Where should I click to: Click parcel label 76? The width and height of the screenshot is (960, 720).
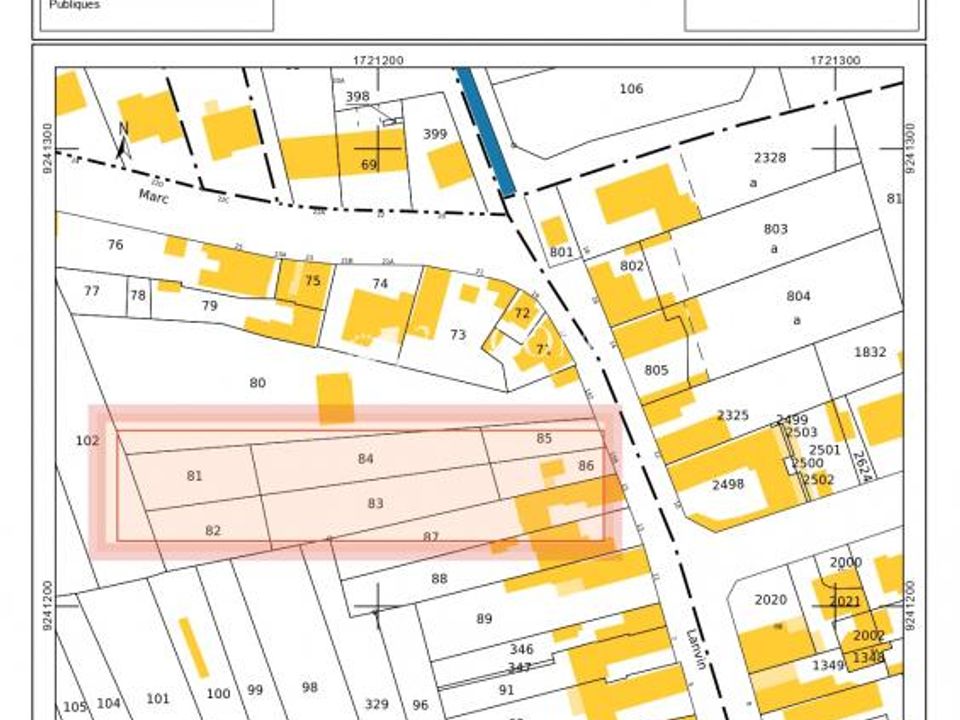pyautogui.click(x=115, y=245)
